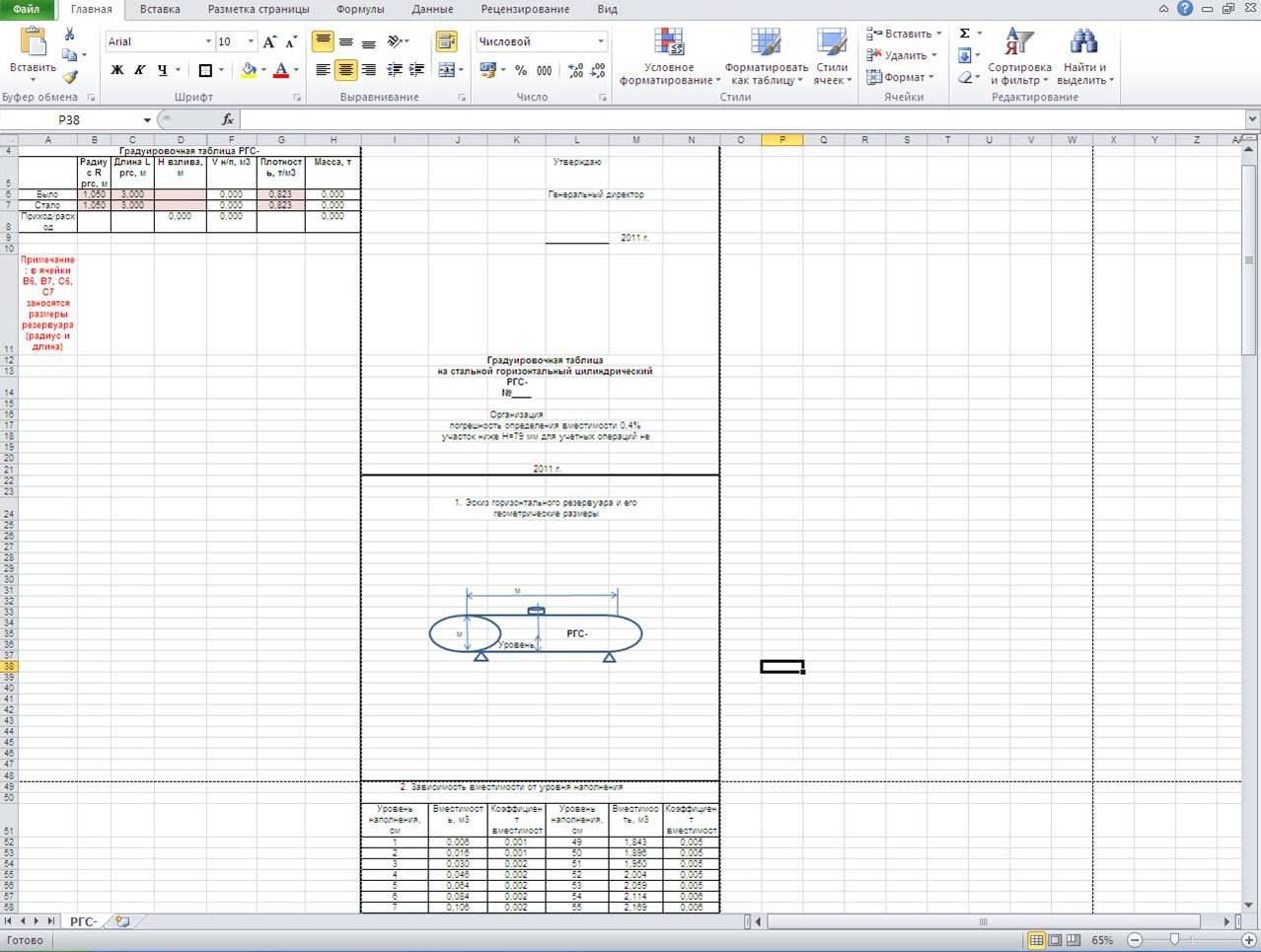Open the font size dropdown
Image resolution: width=1261 pixels, height=952 pixels.
click(x=250, y=41)
